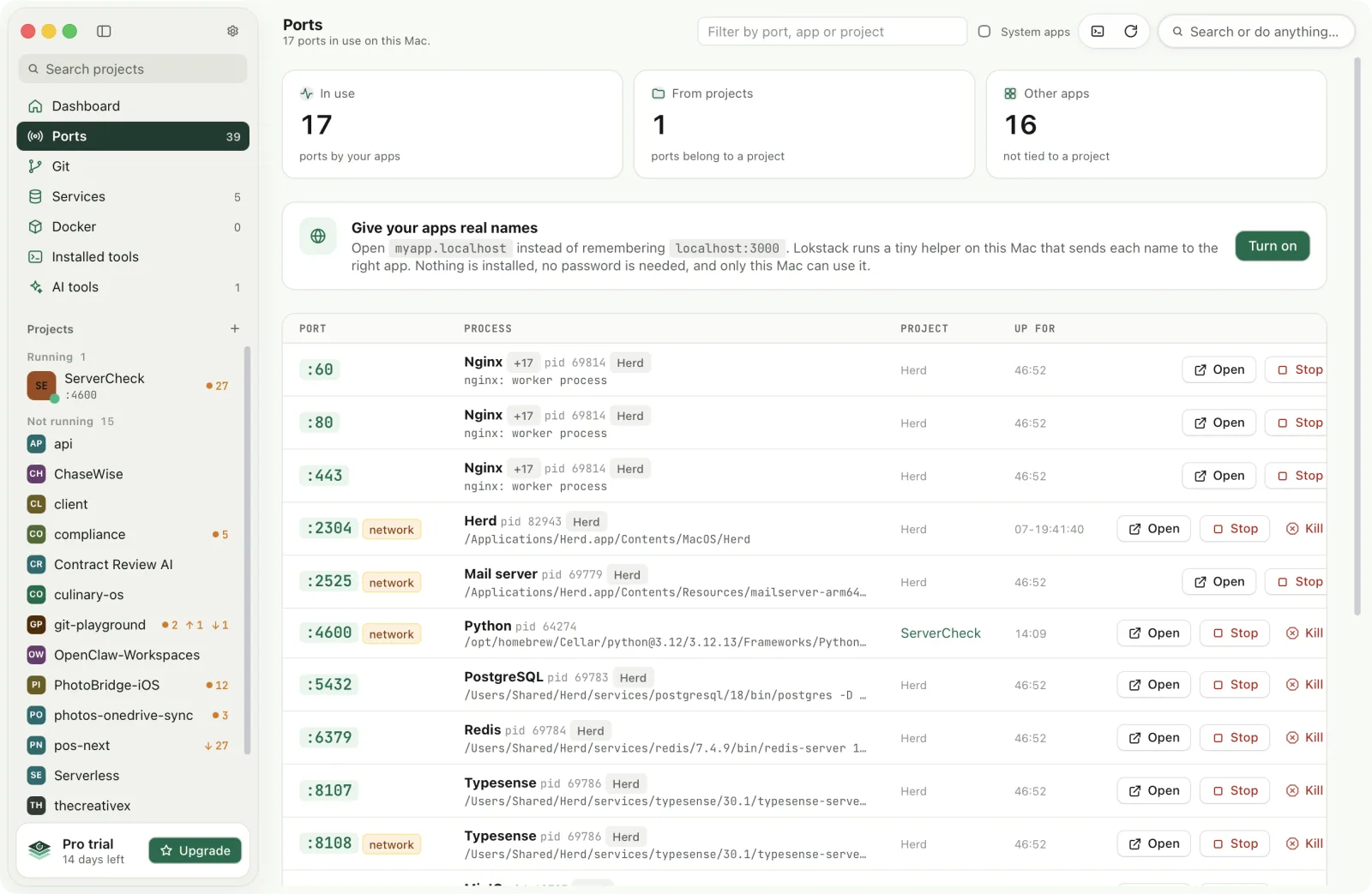Kill the Python process on port 4600

[x=1305, y=633]
